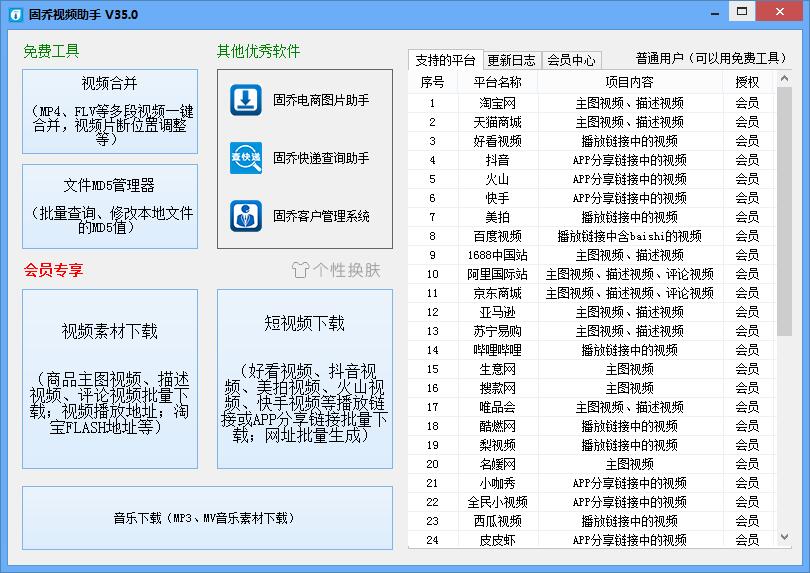
Task: Click 播放链接中含baishi的视频 cell
Action: (630, 236)
